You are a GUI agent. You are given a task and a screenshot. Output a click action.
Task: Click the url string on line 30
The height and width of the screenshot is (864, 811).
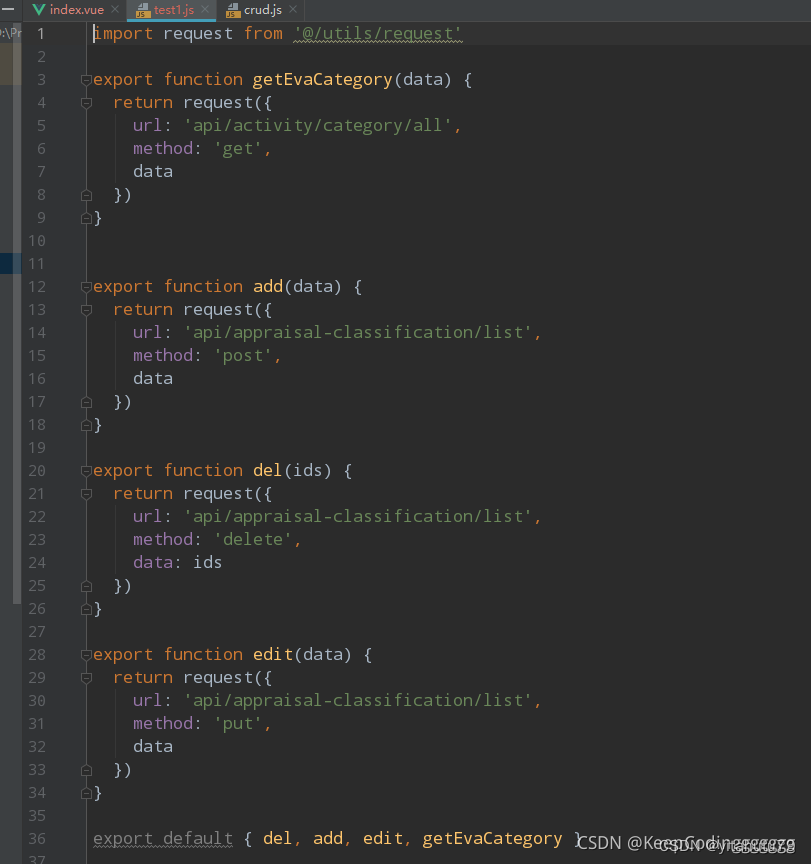click(x=358, y=701)
